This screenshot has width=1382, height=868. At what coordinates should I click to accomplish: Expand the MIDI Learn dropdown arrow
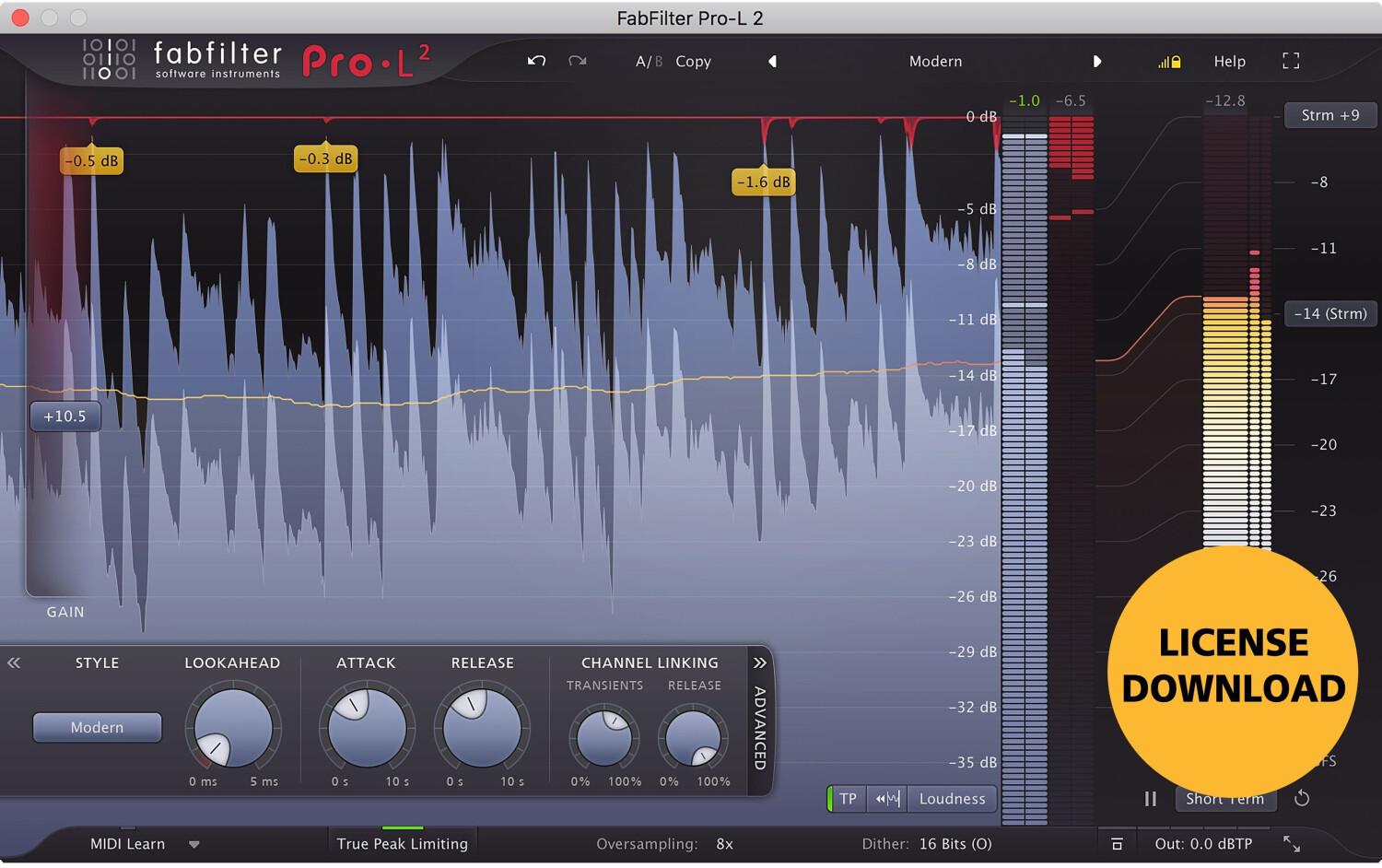pyautogui.click(x=194, y=843)
